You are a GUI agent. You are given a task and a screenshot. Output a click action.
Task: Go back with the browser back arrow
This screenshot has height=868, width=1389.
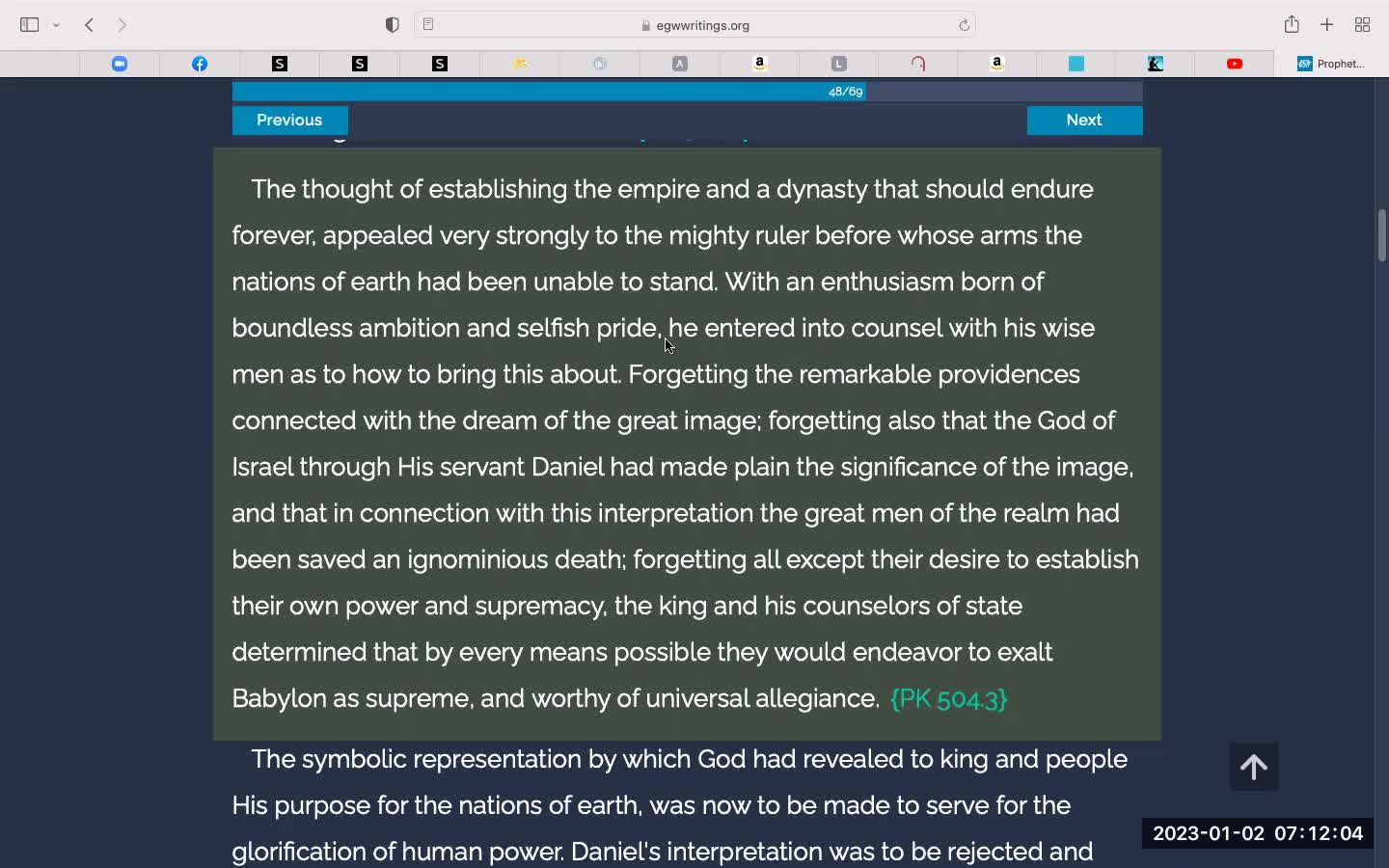[x=89, y=25]
